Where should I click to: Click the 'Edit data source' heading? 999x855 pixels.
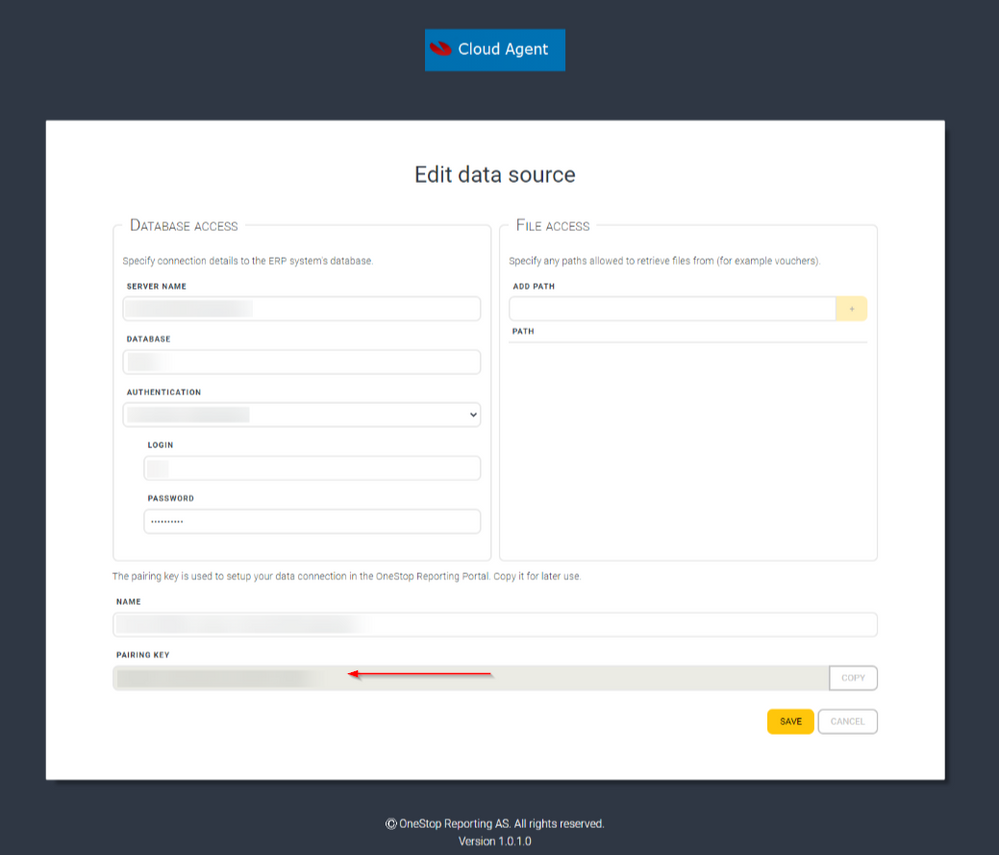[495, 175]
